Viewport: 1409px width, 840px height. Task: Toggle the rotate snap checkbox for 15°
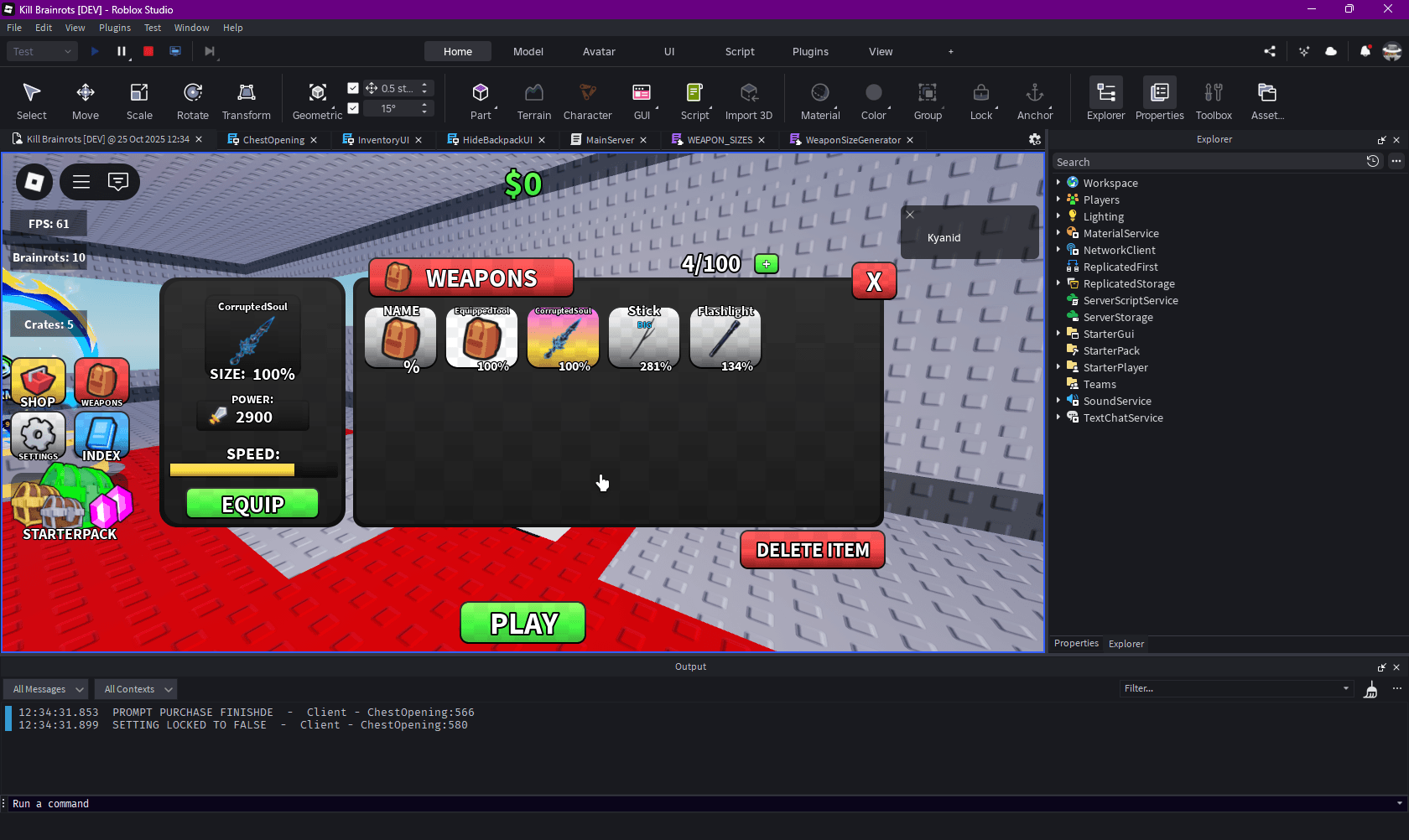pyautogui.click(x=353, y=108)
